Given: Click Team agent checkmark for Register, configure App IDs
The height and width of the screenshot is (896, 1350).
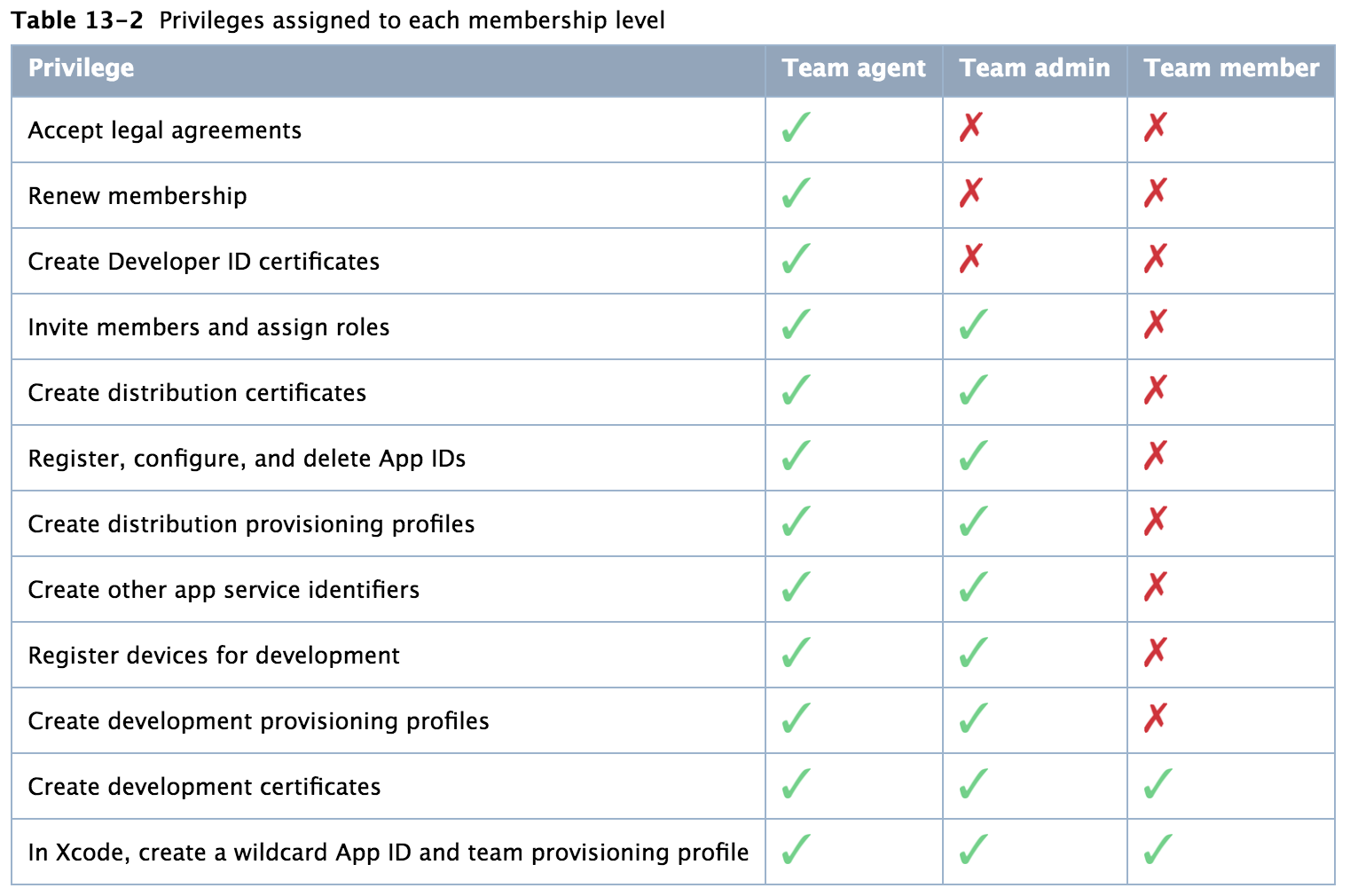Looking at the screenshot, I should tap(796, 457).
